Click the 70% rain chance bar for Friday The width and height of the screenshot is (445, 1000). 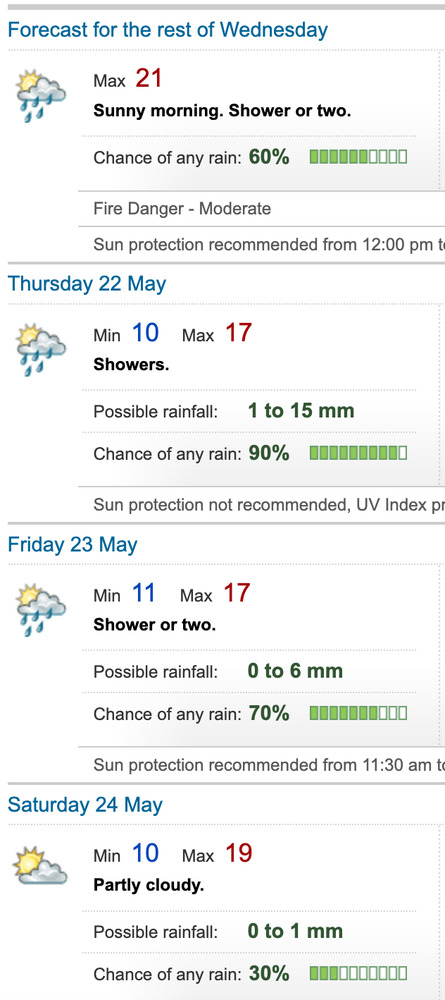pos(358,712)
